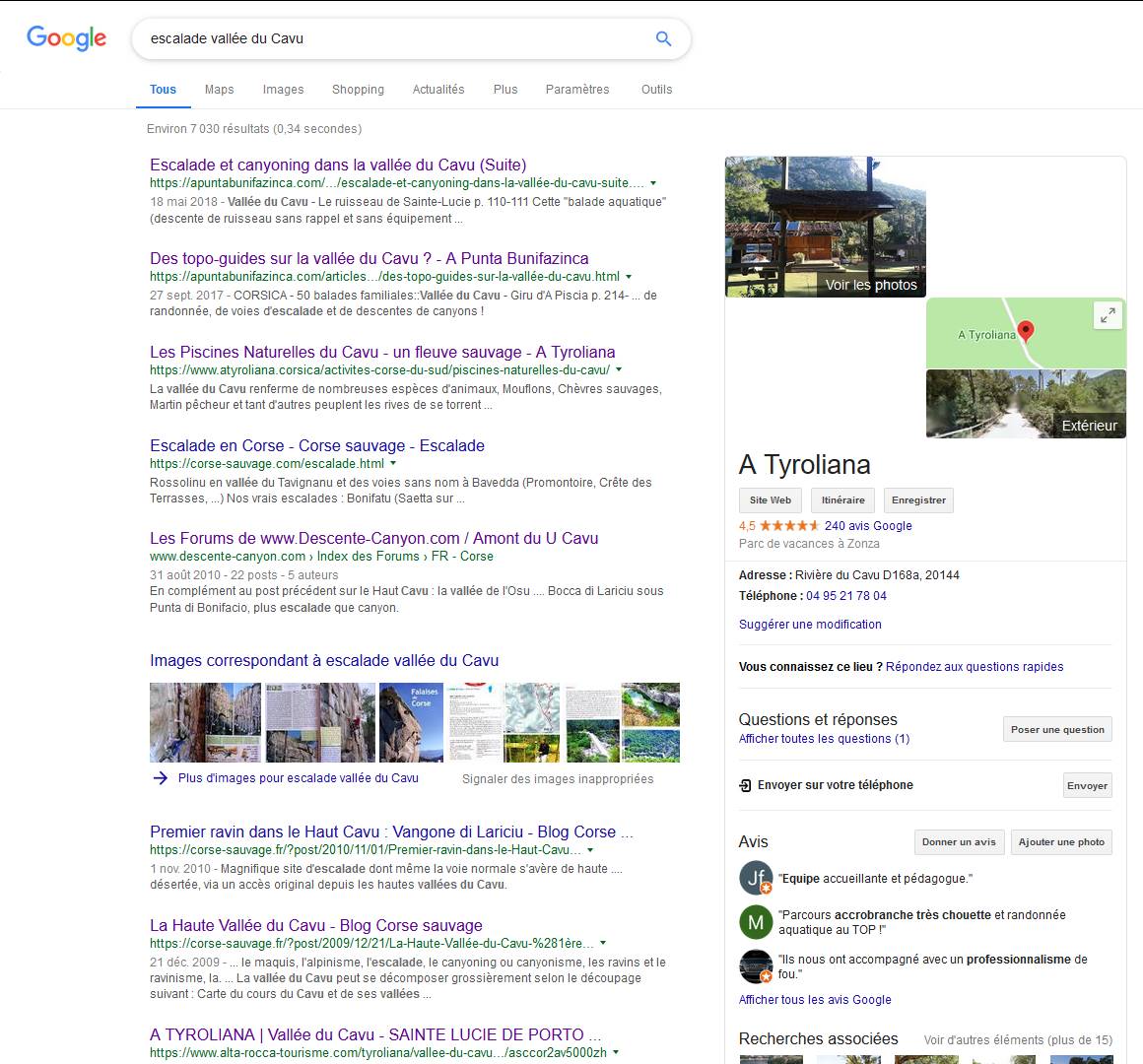
Task: Select the Tous tab
Action: (164, 90)
